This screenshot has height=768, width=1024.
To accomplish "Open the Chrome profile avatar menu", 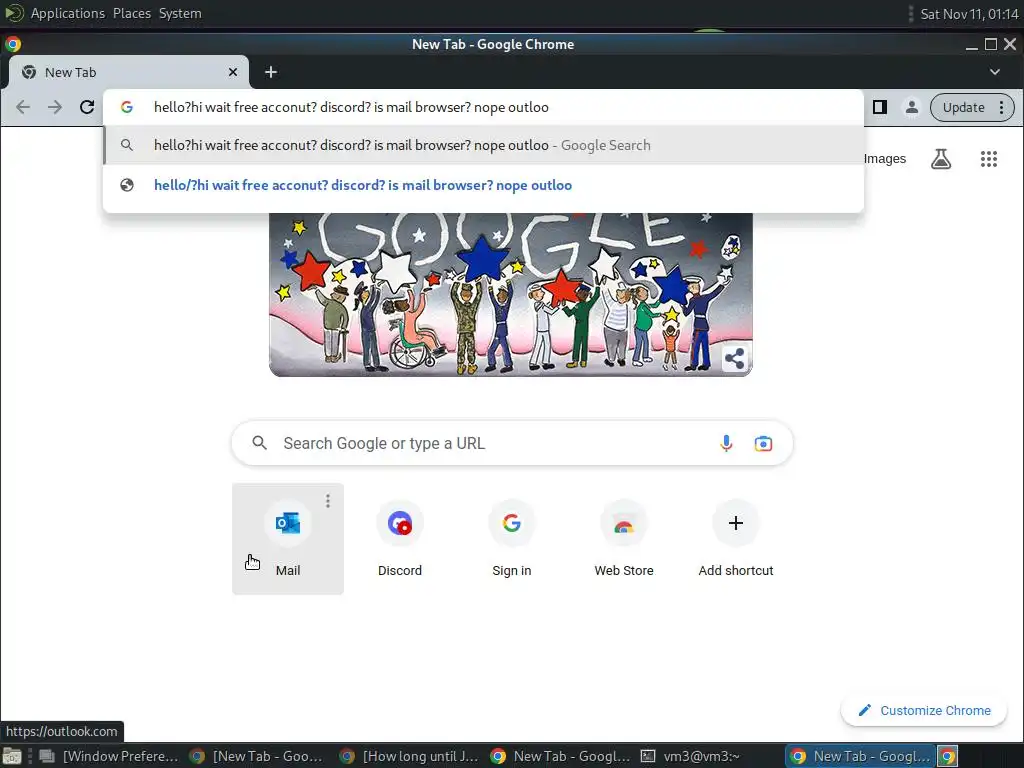I will (x=912, y=107).
